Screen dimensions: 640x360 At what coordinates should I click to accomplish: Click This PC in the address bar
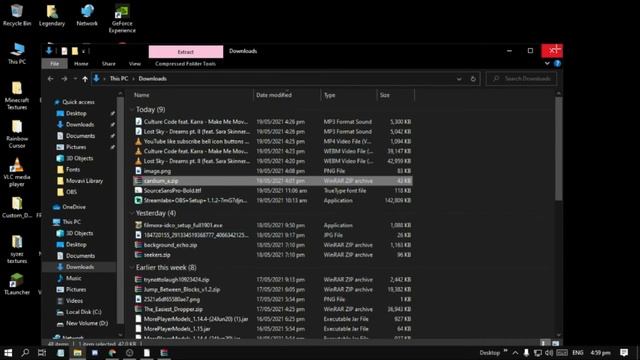(x=119, y=78)
